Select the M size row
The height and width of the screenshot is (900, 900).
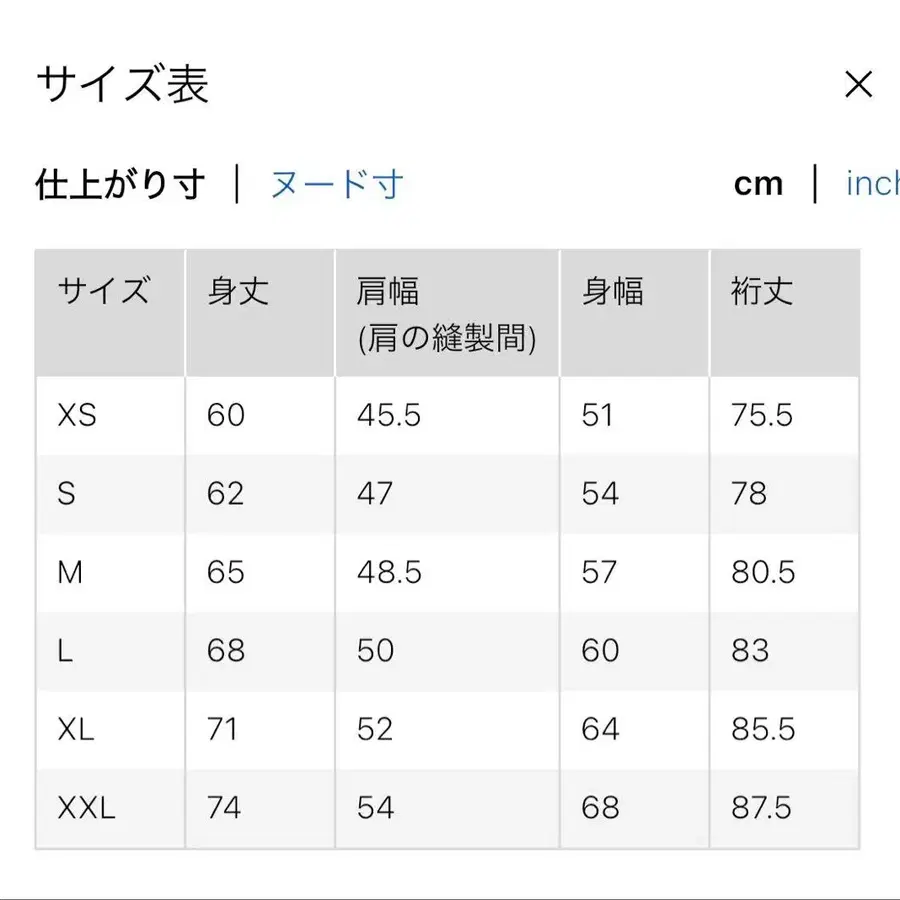(70, 572)
